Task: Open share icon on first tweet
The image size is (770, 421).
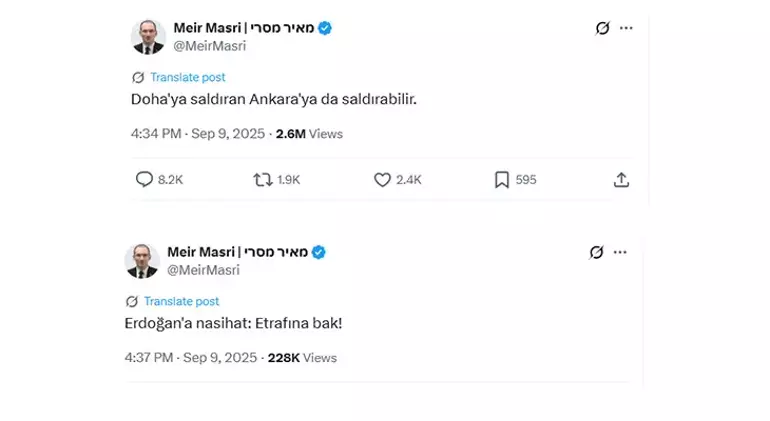Action: click(621, 180)
